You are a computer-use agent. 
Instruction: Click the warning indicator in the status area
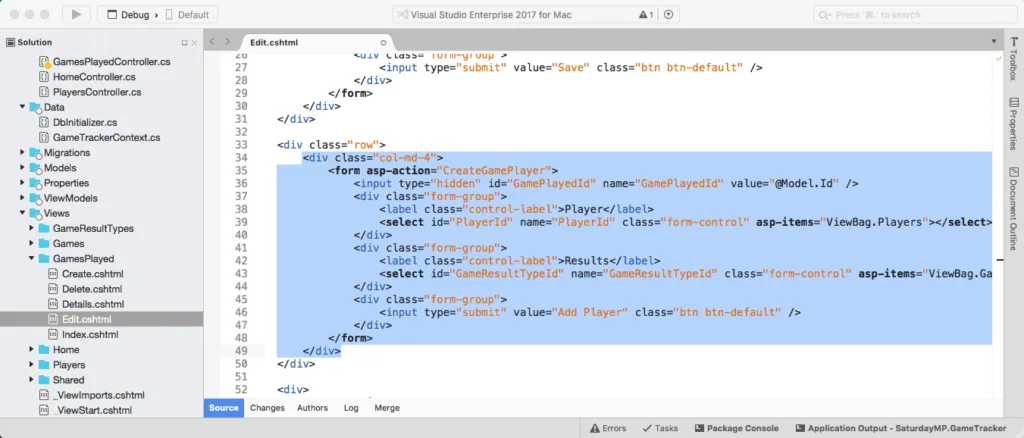pos(646,14)
